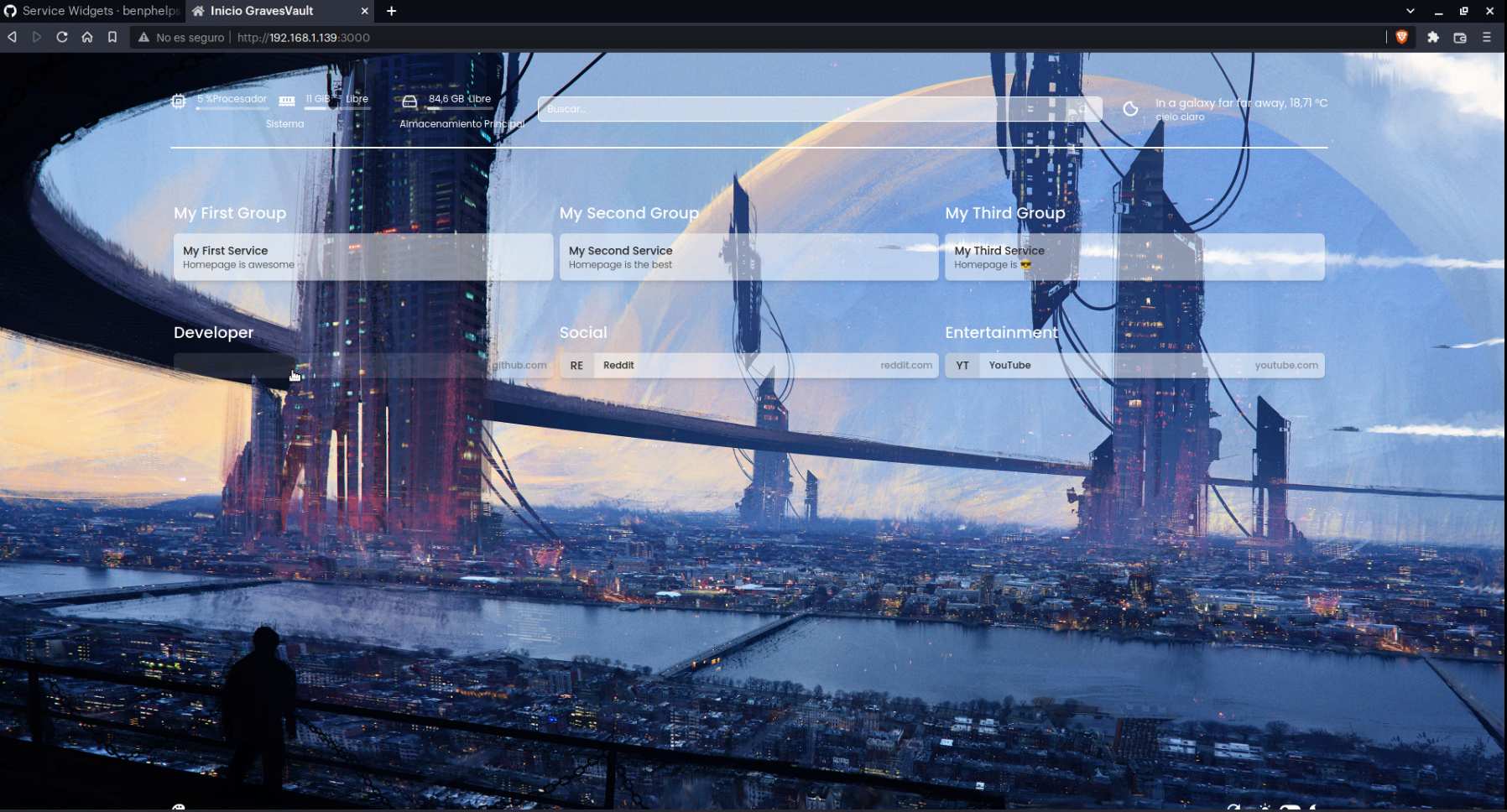This screenshot has width=1507, height=812.
Task: Click the RE abbreviation badge for Reddit
Action: point(577,366)
